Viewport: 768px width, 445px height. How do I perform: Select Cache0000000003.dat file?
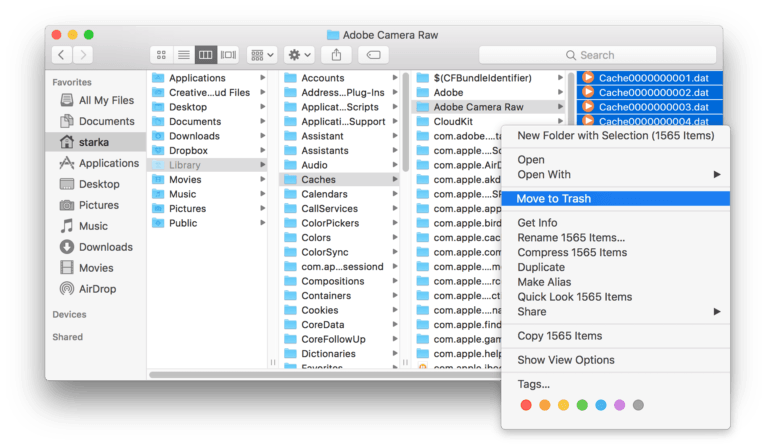click(649, 107)
